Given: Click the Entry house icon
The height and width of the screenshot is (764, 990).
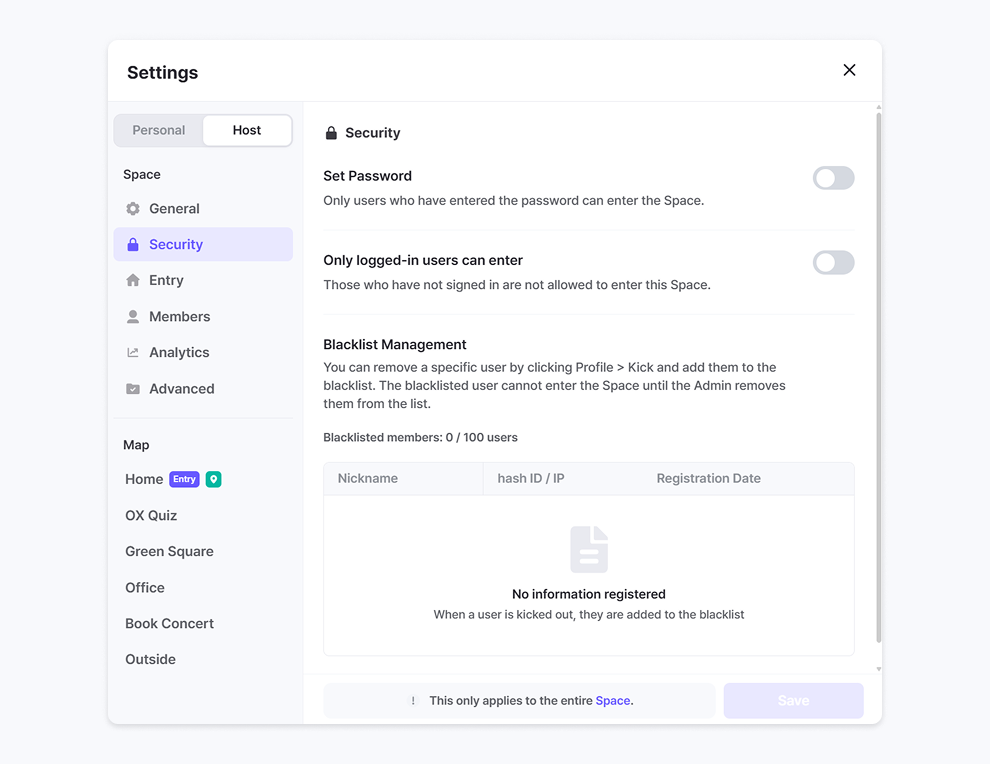Looking at the screenshot, I should 133,281.
